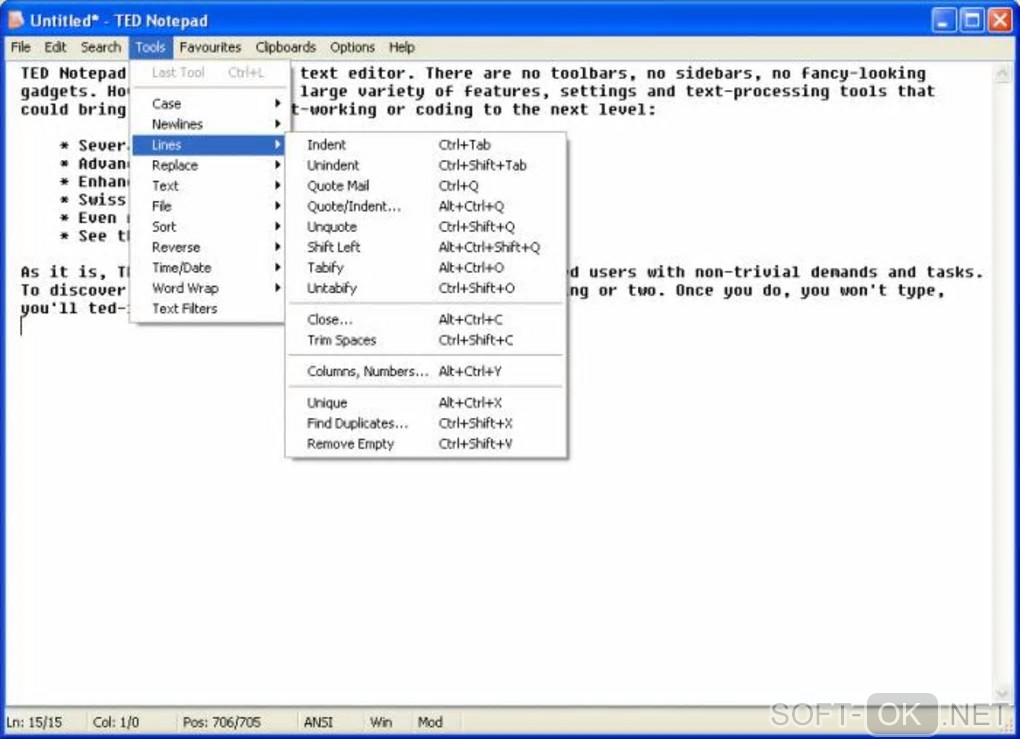Choose Unindent from Lines submenu
Image resolution: width=1020 pixels, height=739 pixels.
(x=426, y=165)
